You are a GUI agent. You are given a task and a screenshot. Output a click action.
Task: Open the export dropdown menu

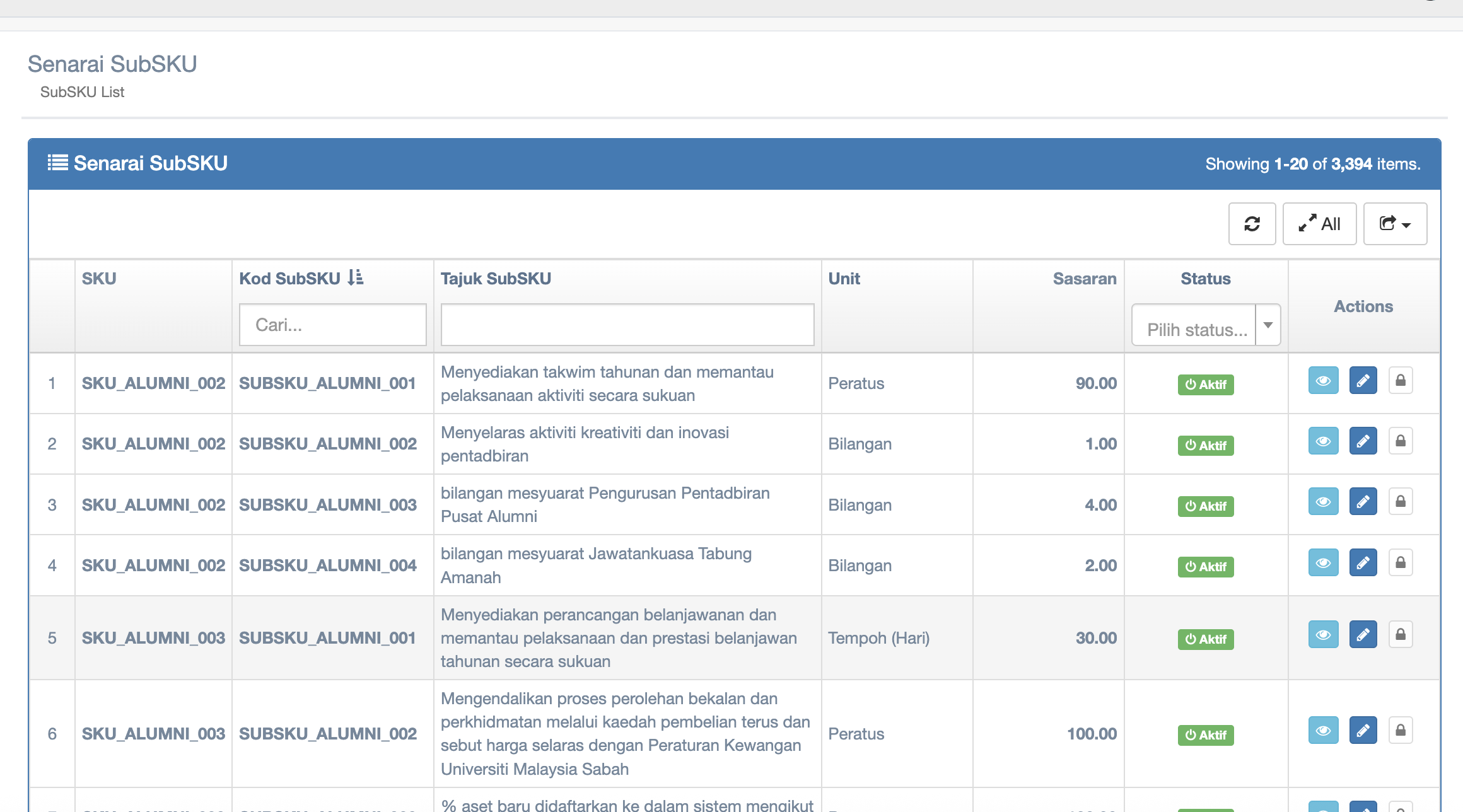1395,224
